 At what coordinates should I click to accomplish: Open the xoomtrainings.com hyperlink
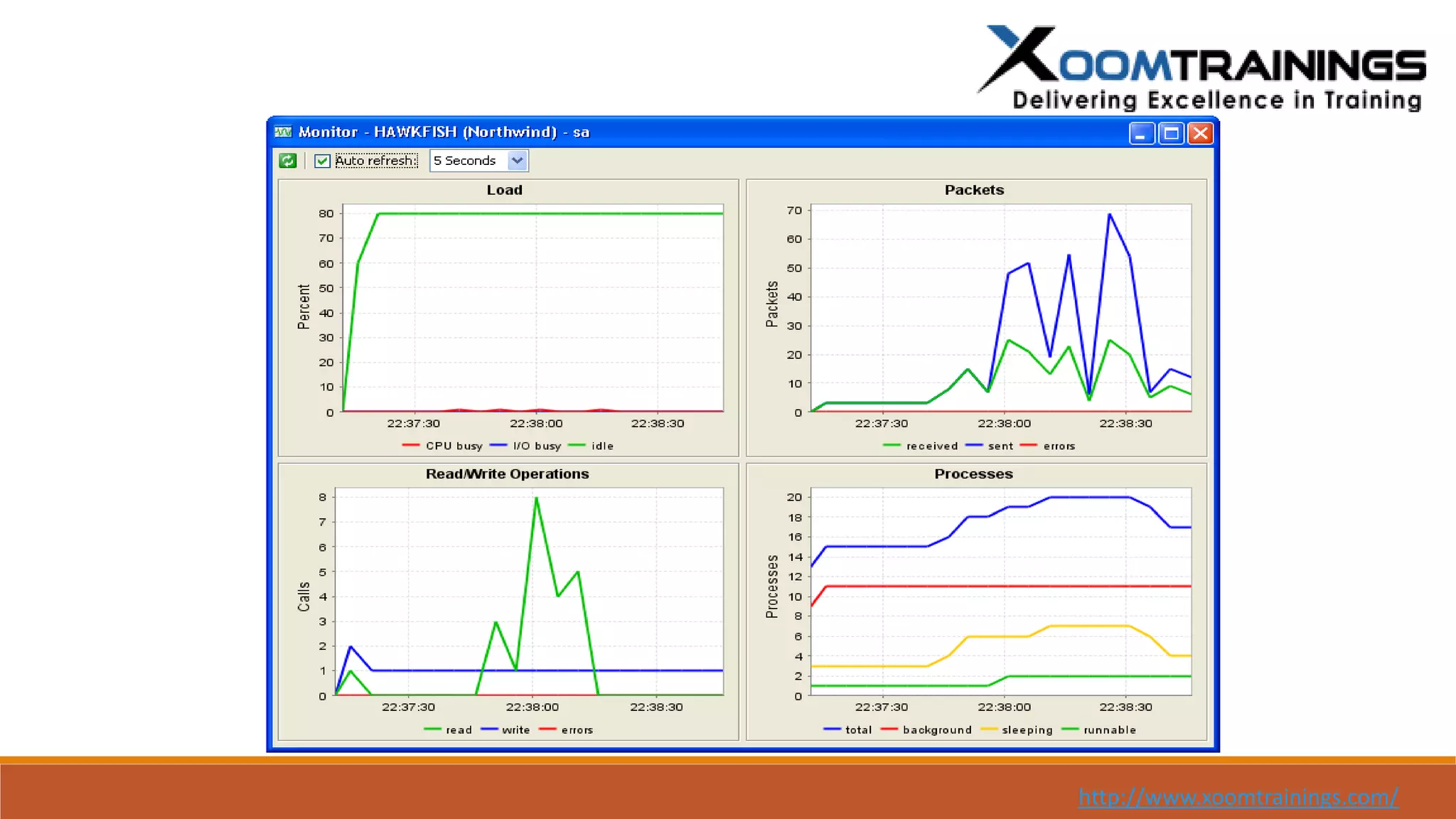(1238, 797)
